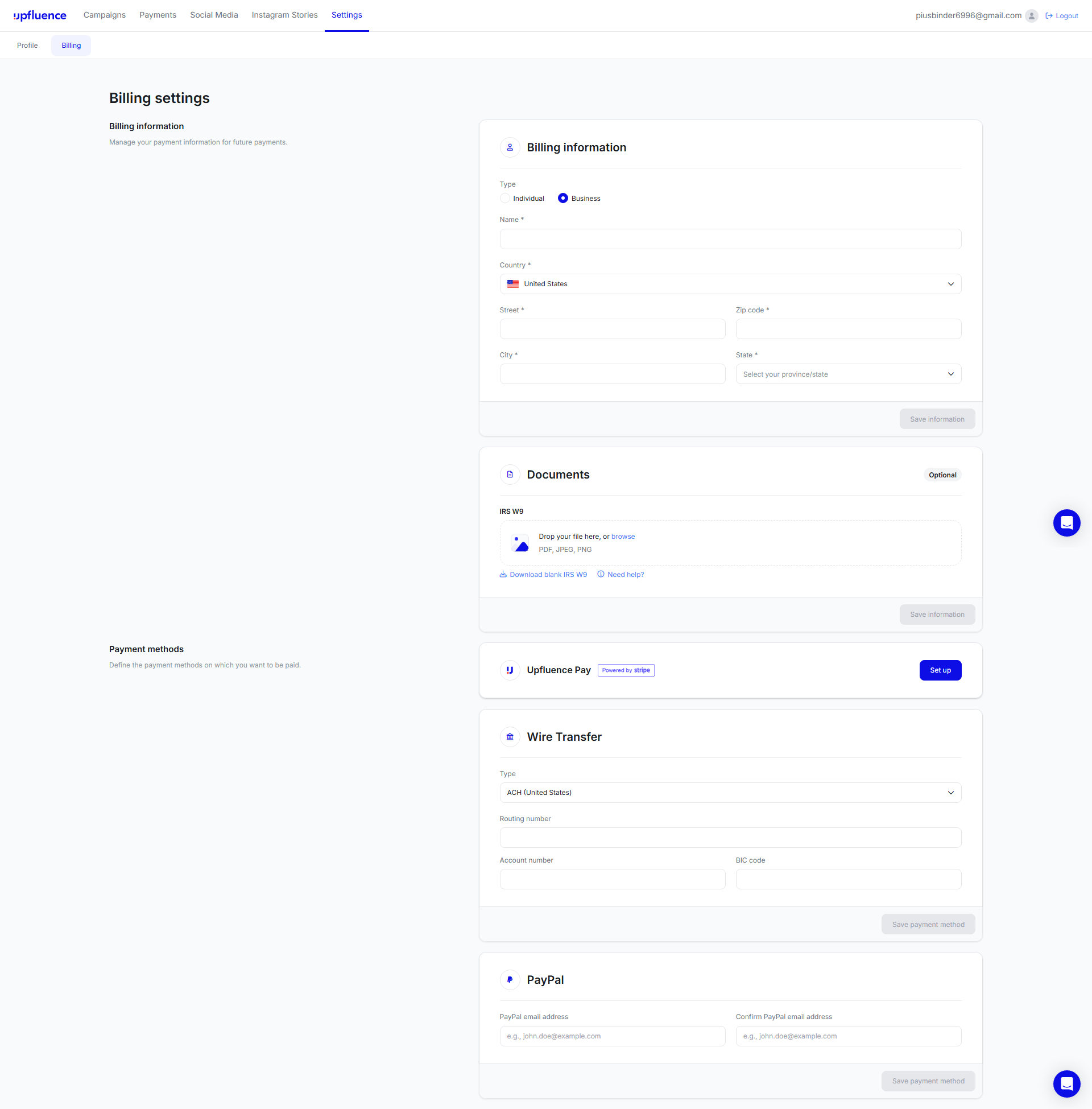
Task: Focus the City input field
Action: (613, 374)
